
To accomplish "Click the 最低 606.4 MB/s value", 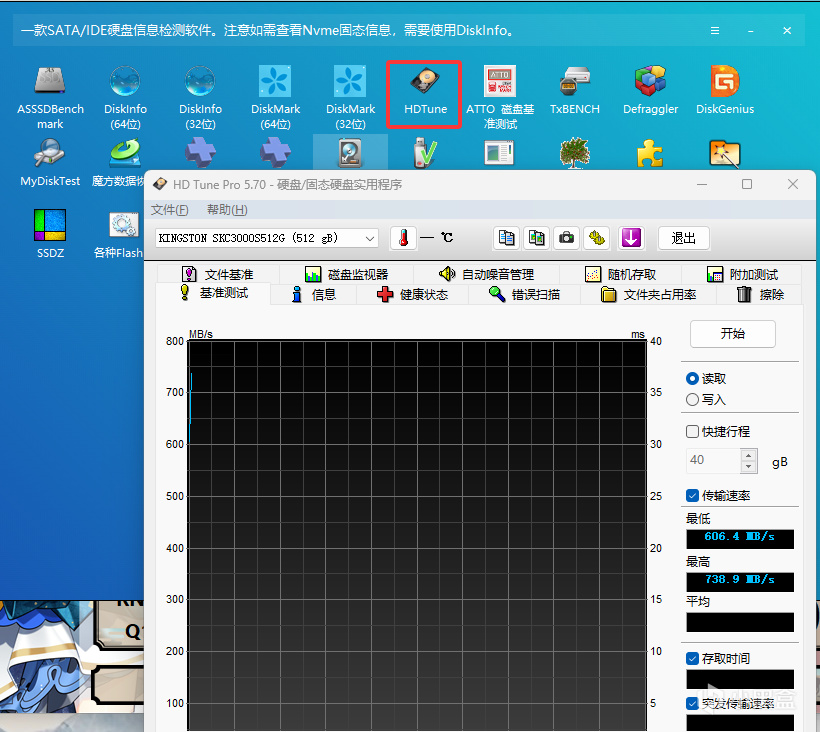I will point(739,539).
